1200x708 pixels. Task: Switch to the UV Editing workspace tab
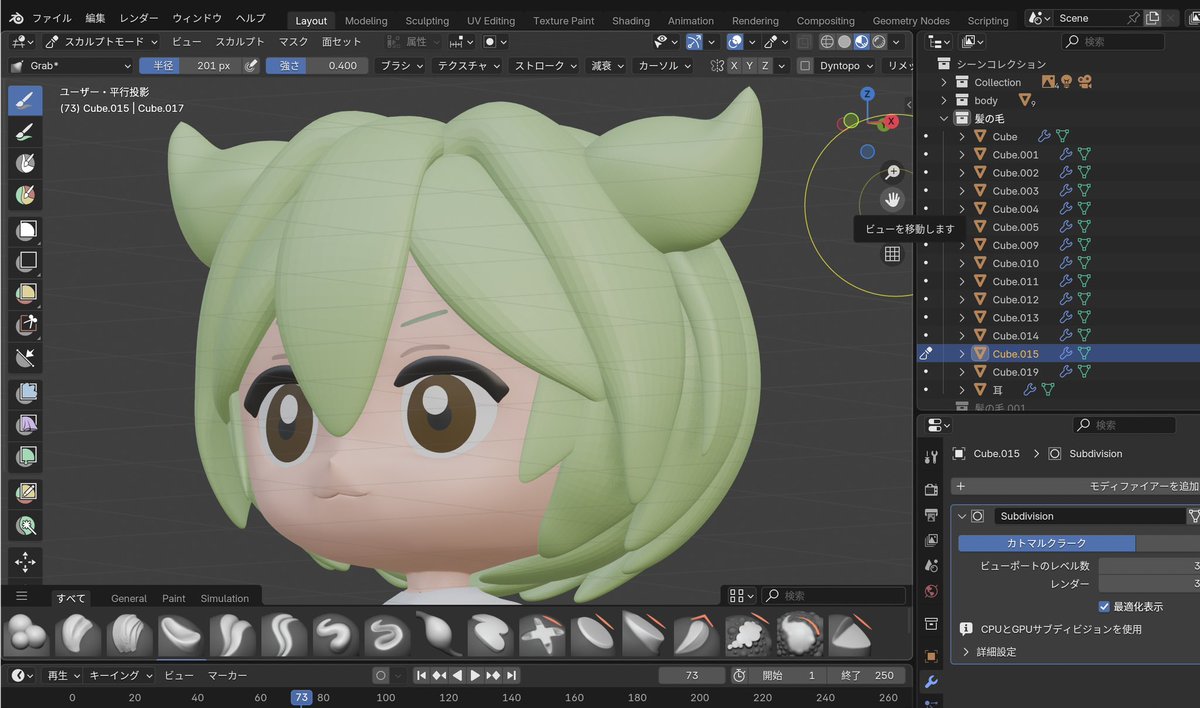tap(491, 20)
